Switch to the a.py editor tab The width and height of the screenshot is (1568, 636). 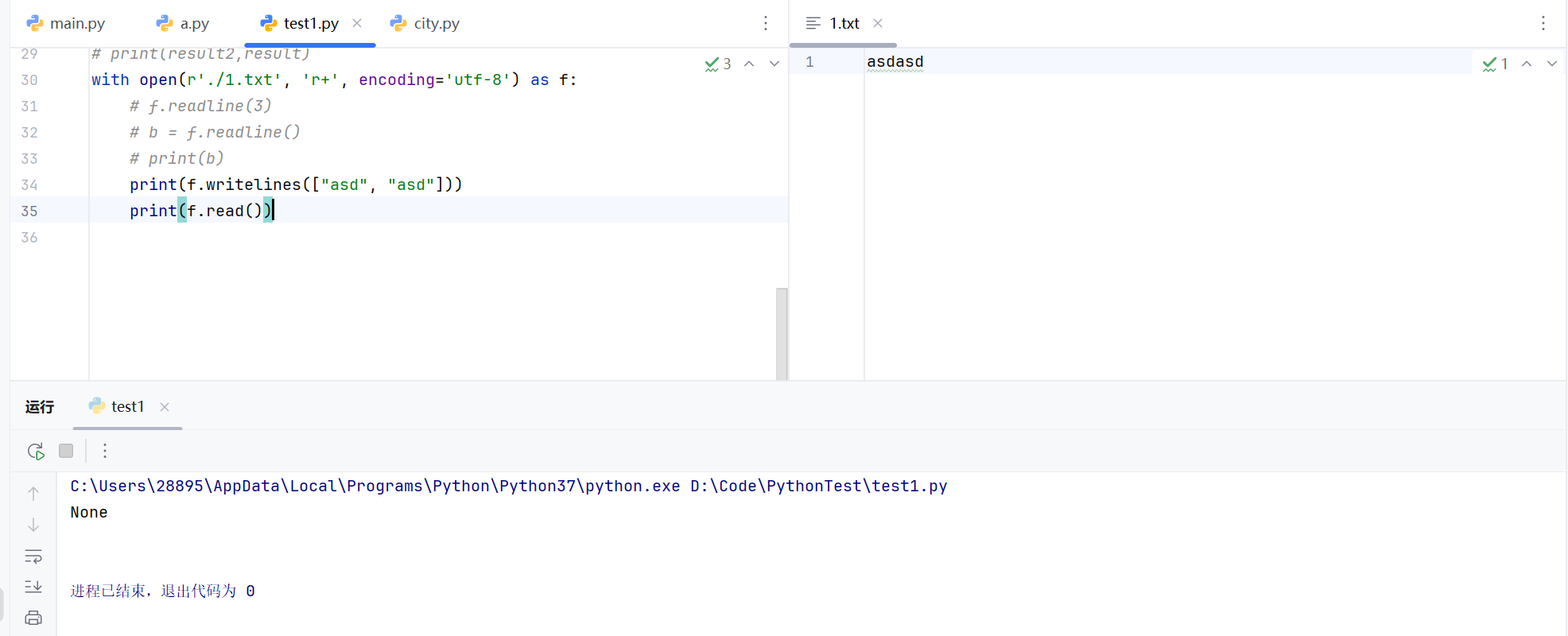[183, 23]
